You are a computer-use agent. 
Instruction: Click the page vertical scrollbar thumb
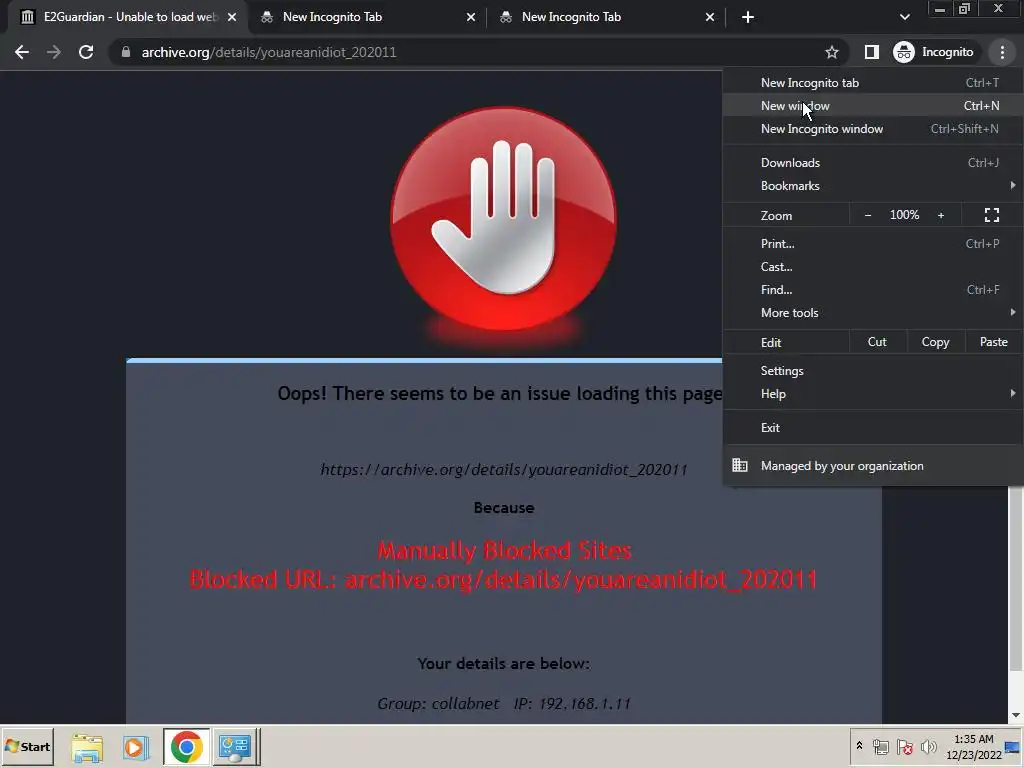point(1016,578)
